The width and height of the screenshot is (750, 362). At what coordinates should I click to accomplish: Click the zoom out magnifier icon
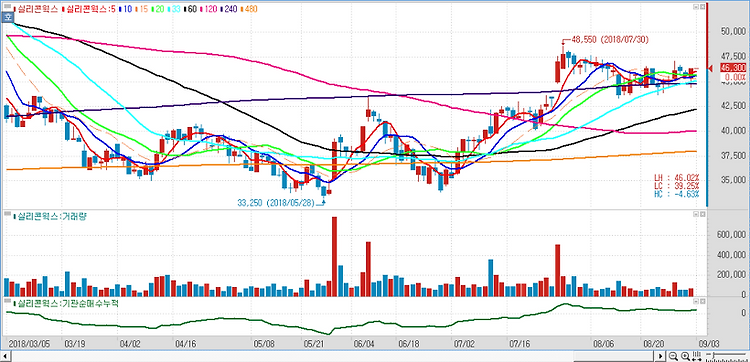pos(673,356)
